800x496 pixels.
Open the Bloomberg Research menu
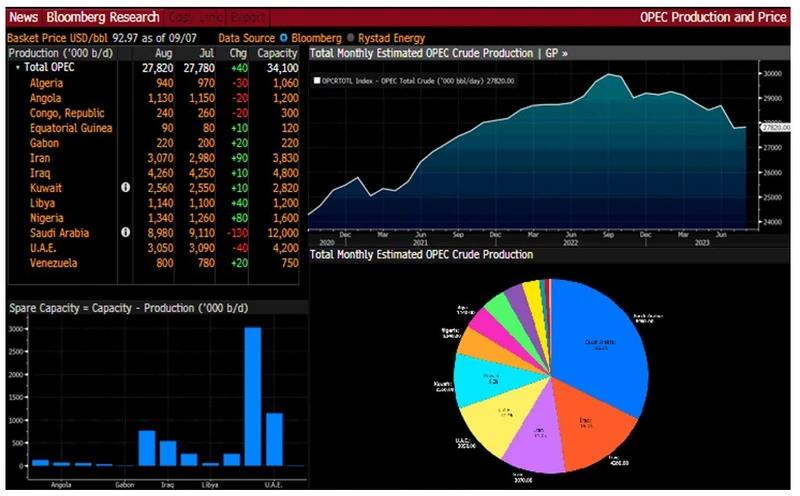(x=103, y=17)
